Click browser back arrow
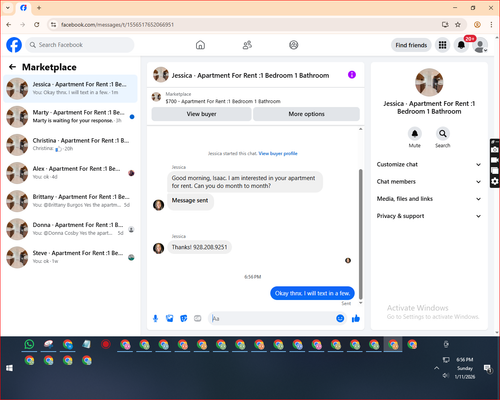Screen dimensions: 500x400 [9, 24]
